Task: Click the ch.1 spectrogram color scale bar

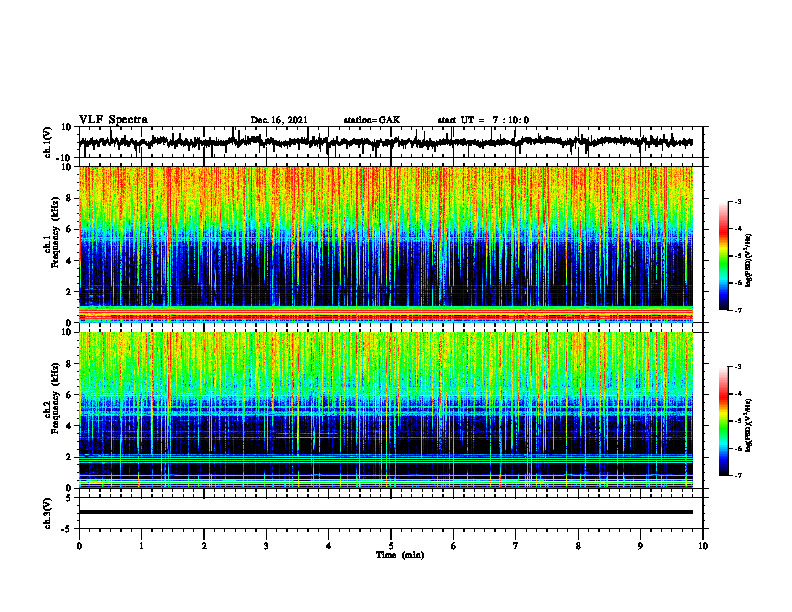Action: [x=723, y=256]
